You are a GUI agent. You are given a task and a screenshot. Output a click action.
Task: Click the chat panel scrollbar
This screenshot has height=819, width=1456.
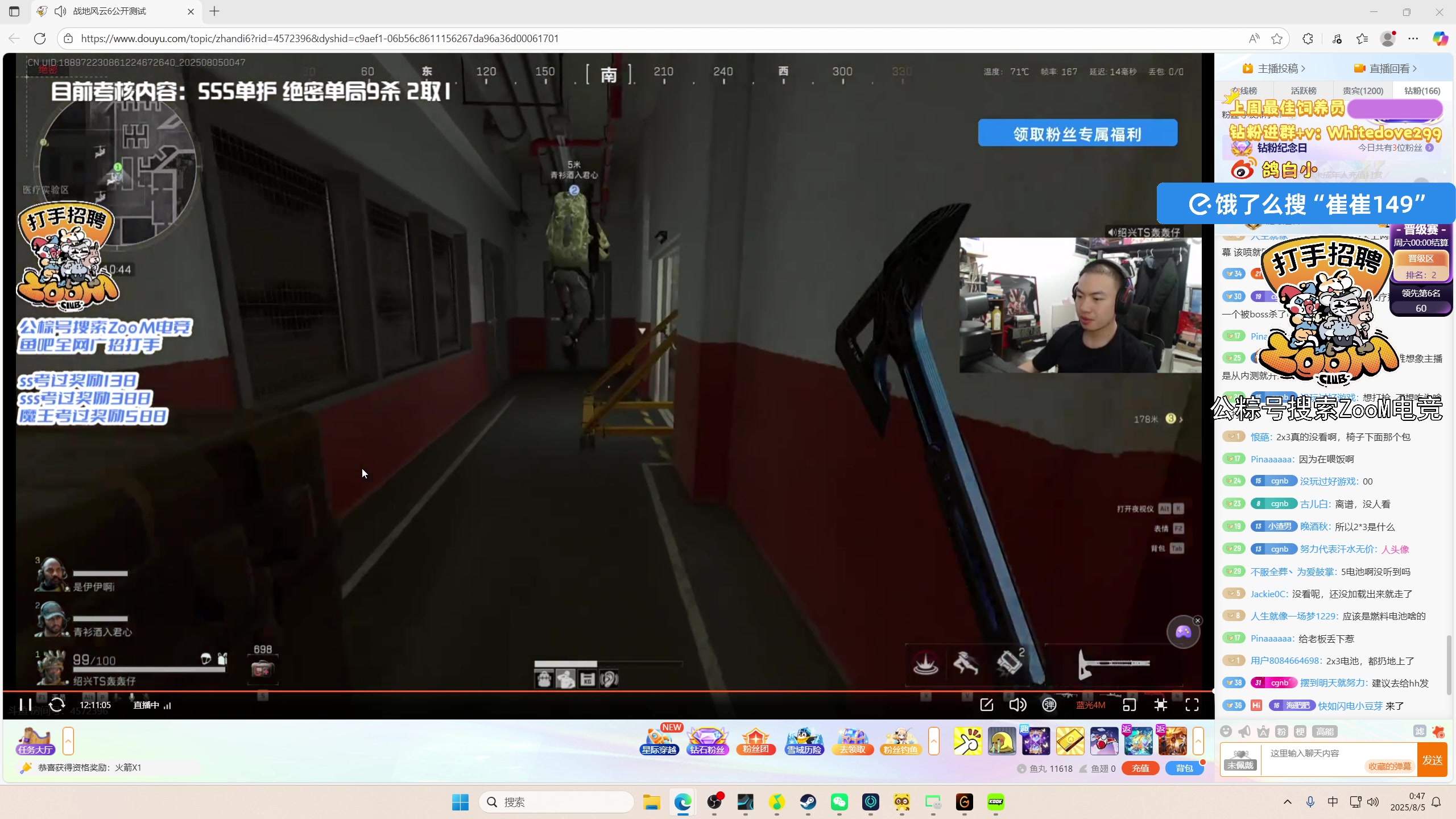tap(1449, 664)
